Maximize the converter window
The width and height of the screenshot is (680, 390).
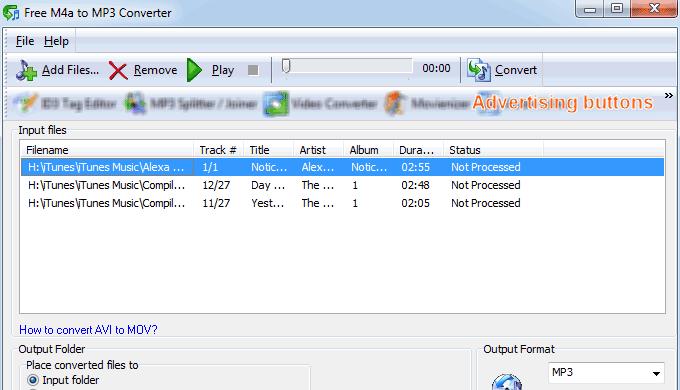(x=617, y=9)
